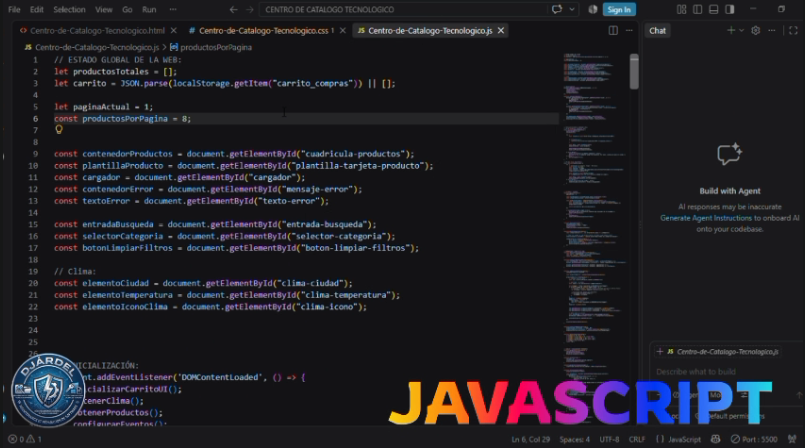Close the Centro-de-Catalogo-Tecnologico.js tab
Image resolution: width=805 pixels, height=448 pixels.
coord(501,31)
